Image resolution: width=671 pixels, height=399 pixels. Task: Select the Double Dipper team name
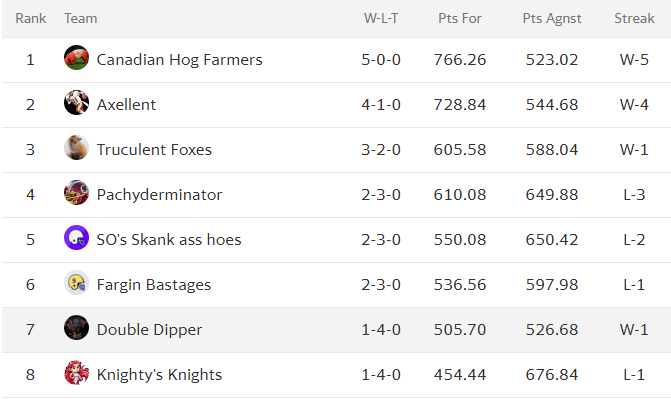click(x=149, y=330)
